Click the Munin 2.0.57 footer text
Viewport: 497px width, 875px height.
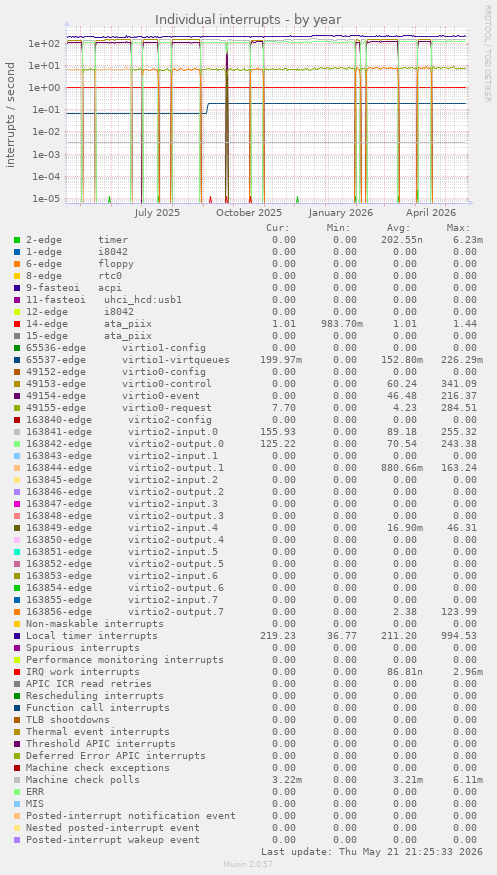pos(248,864)
